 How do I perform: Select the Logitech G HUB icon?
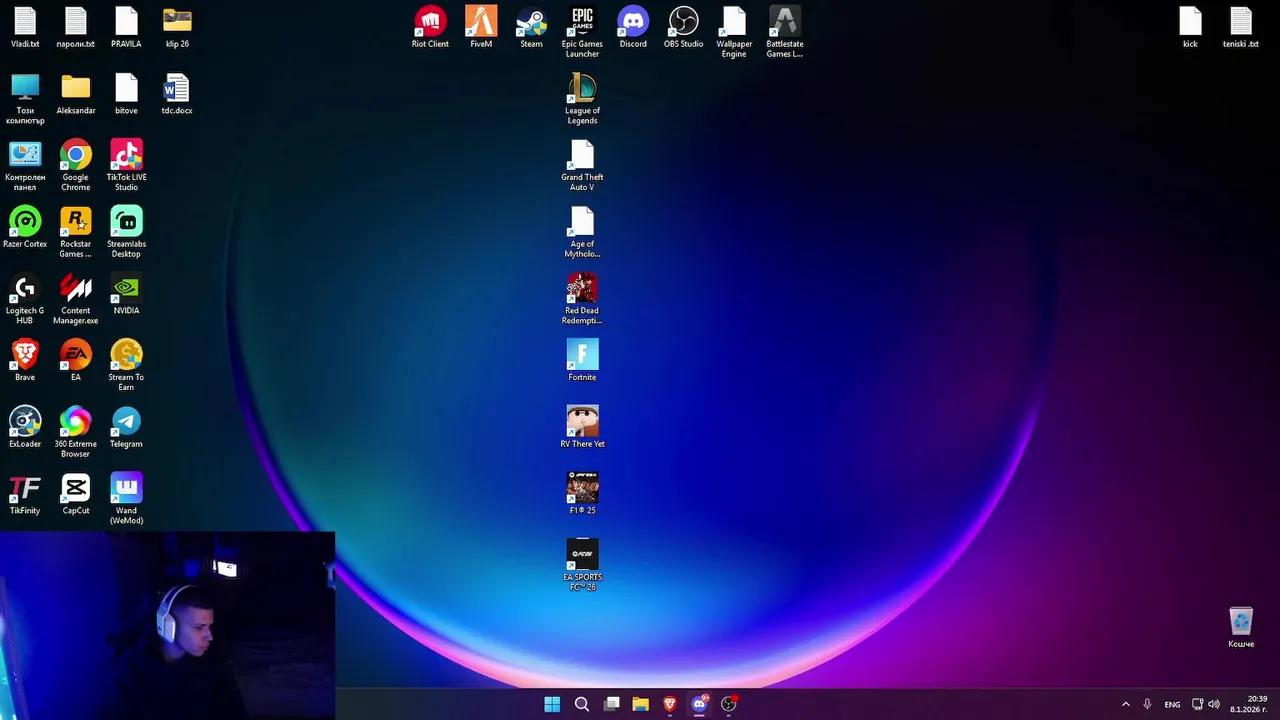point(25,299)
